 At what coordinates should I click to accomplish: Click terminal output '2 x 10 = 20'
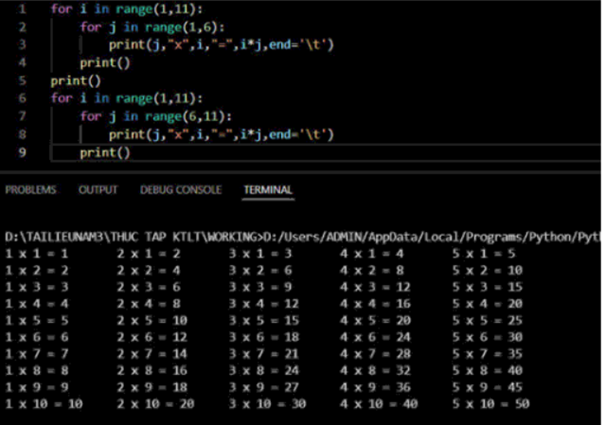tap(155, 404)
